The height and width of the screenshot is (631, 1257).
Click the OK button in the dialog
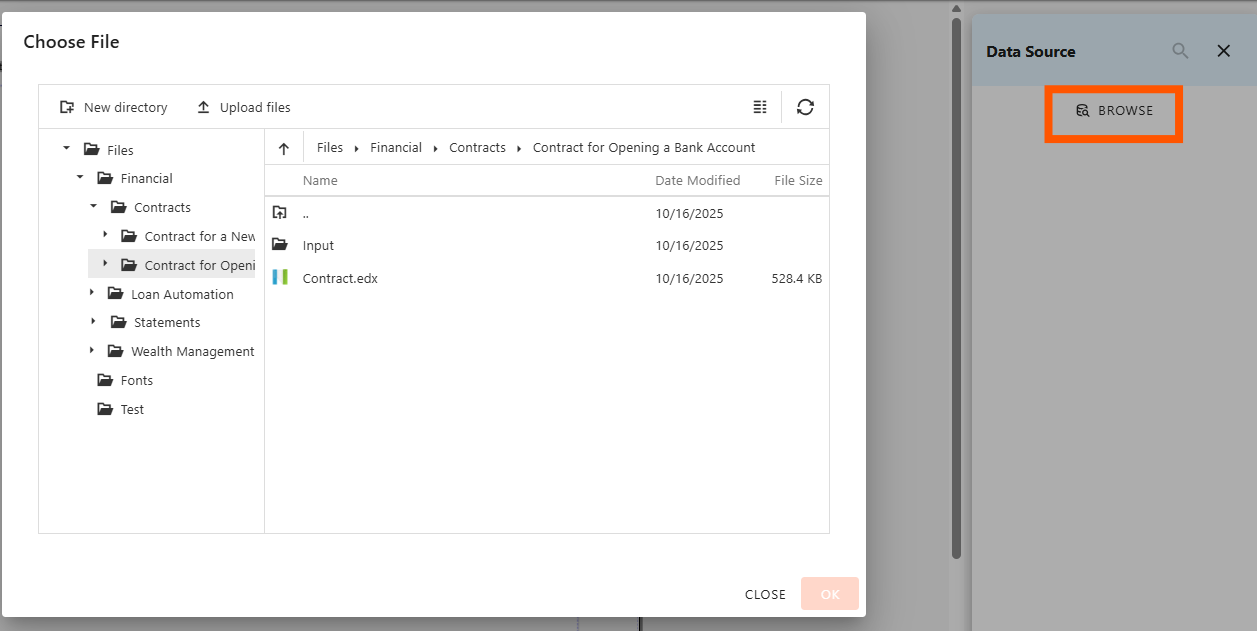click(x=830, y=594)
